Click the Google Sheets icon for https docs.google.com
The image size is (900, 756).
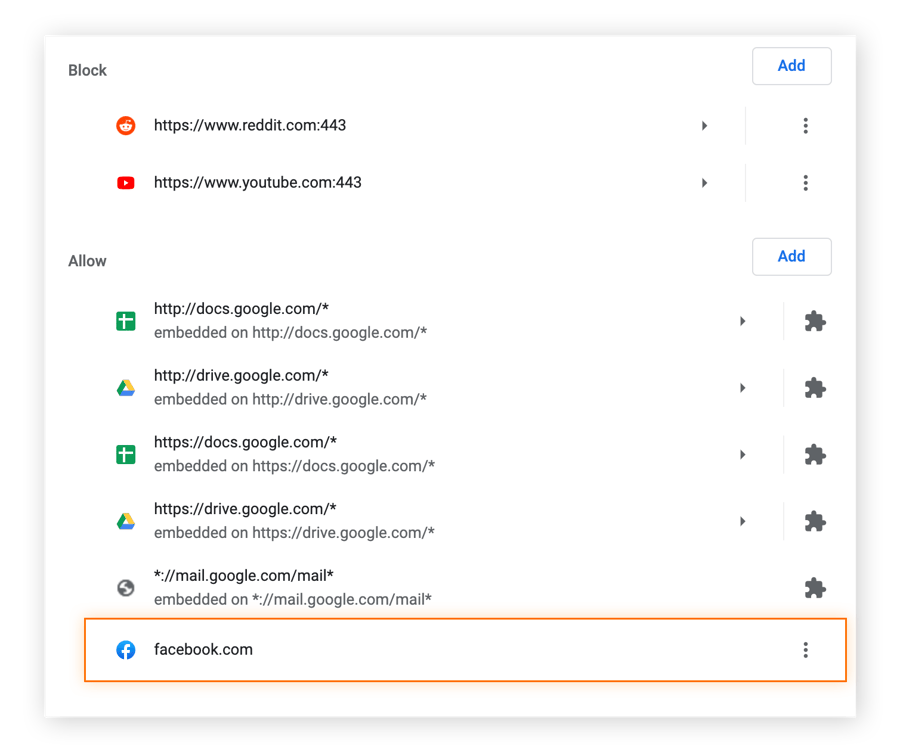pos(126,454)
